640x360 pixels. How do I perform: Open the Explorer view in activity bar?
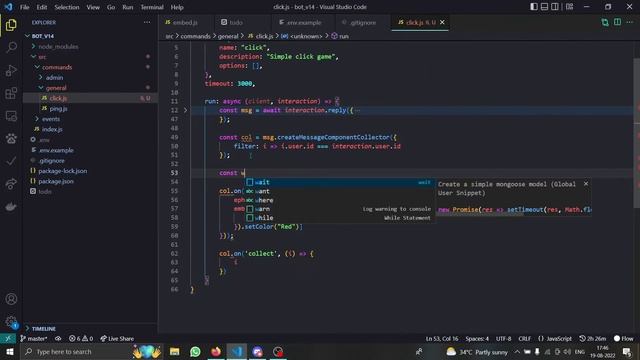11,25
